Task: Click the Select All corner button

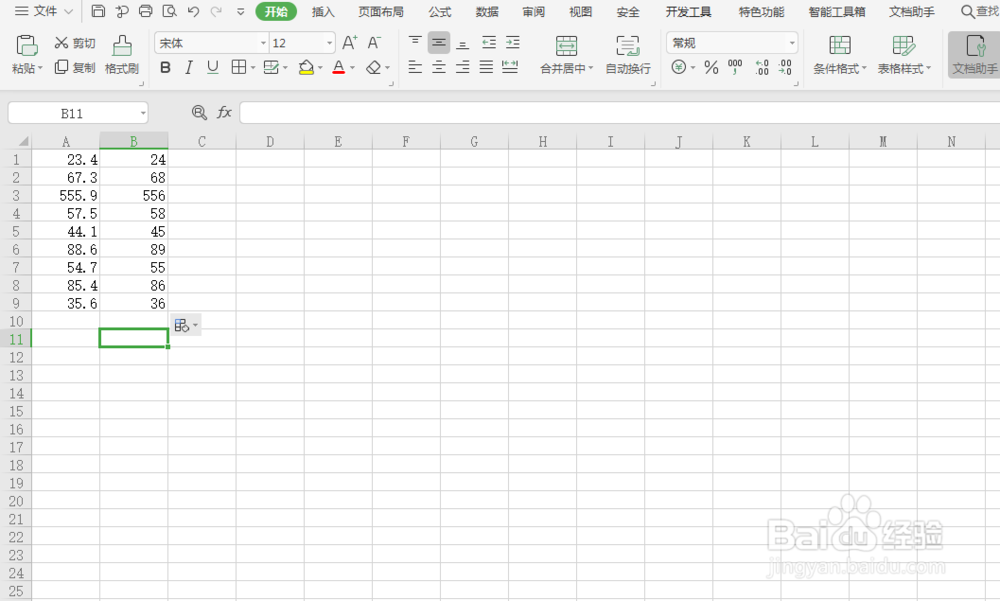Action: (16, 140)
